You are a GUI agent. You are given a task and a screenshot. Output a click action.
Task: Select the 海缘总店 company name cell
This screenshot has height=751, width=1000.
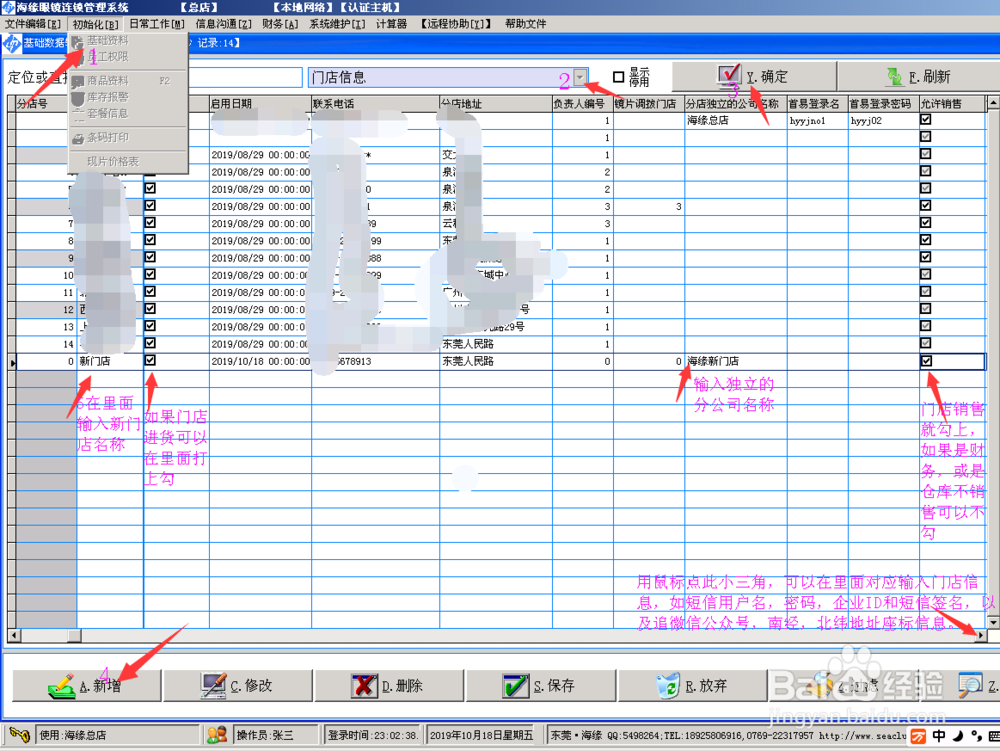pyautogui.click(x=736, y=120)
